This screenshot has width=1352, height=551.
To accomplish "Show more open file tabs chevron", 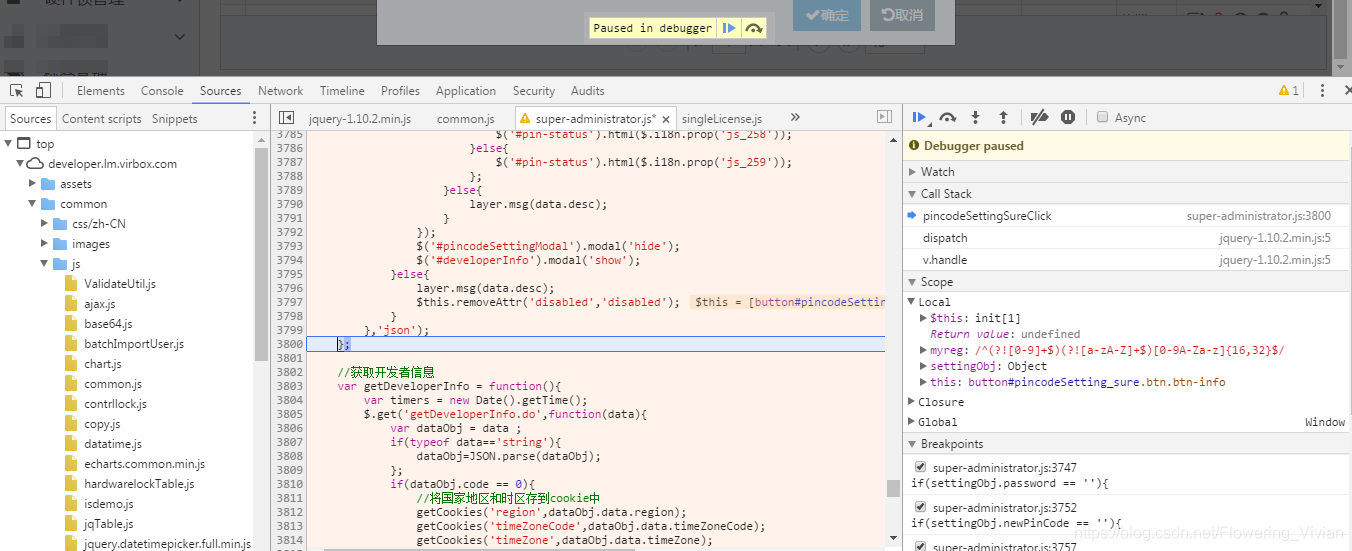I will pyautogui.click(x=795, y=118).
